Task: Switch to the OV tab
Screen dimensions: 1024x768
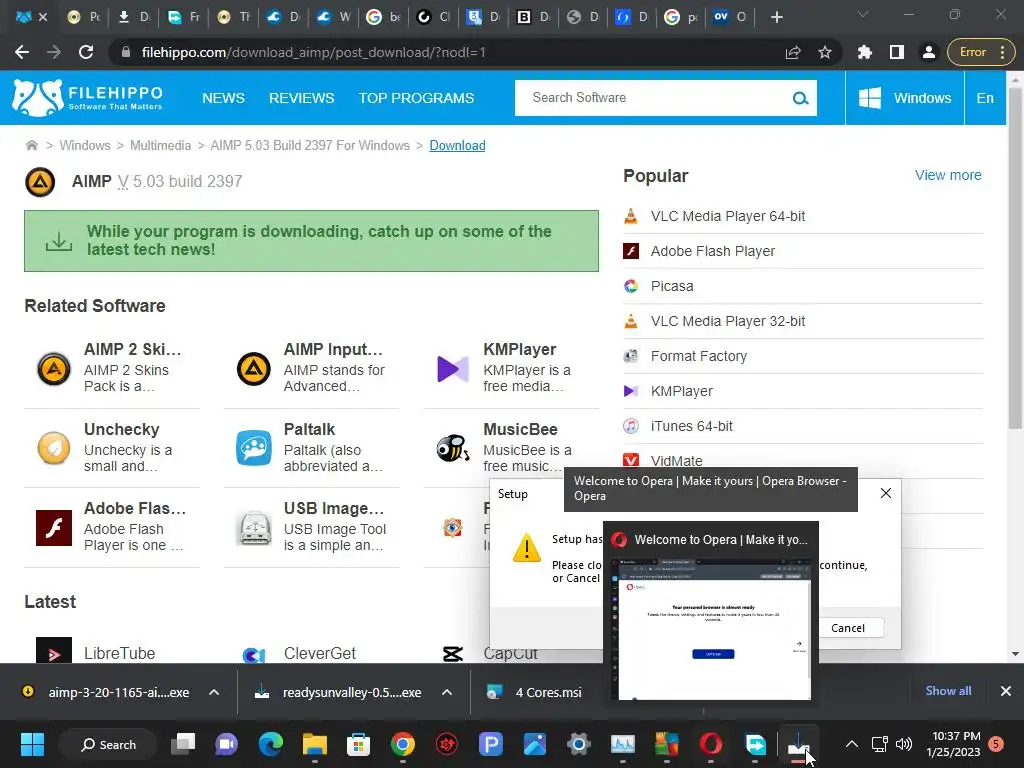Action: (729, 17)
